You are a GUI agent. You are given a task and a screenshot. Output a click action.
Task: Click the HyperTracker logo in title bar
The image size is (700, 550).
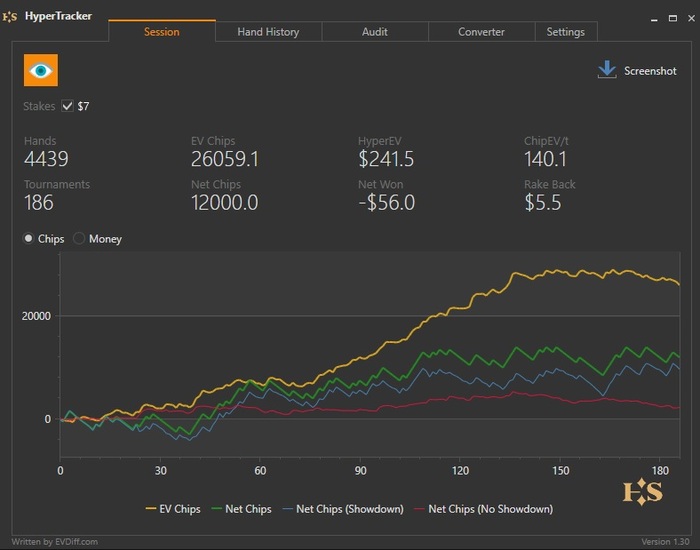pyautogui.click(x=11, y=16)
